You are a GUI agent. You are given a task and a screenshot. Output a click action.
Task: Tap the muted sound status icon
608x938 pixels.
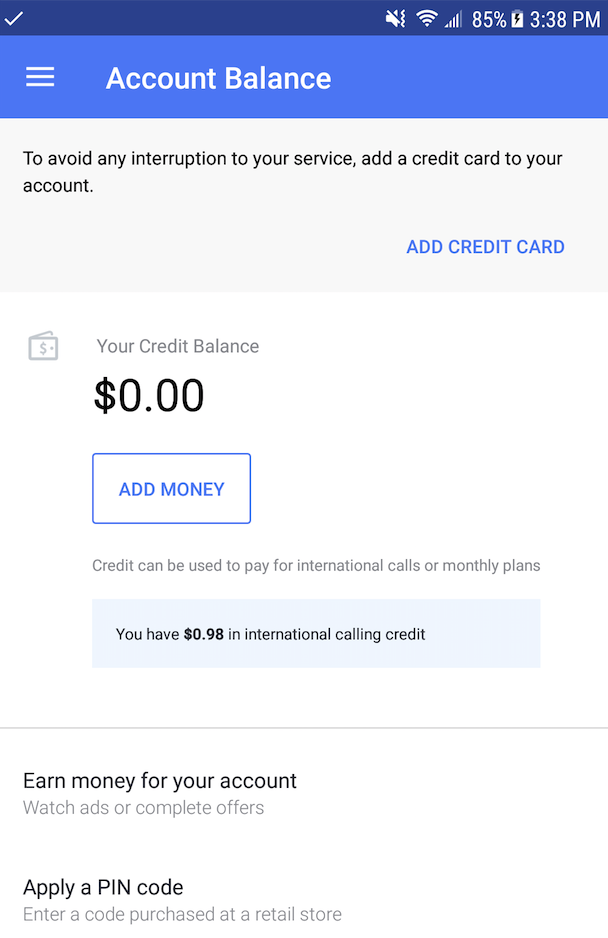click(395, 18)
